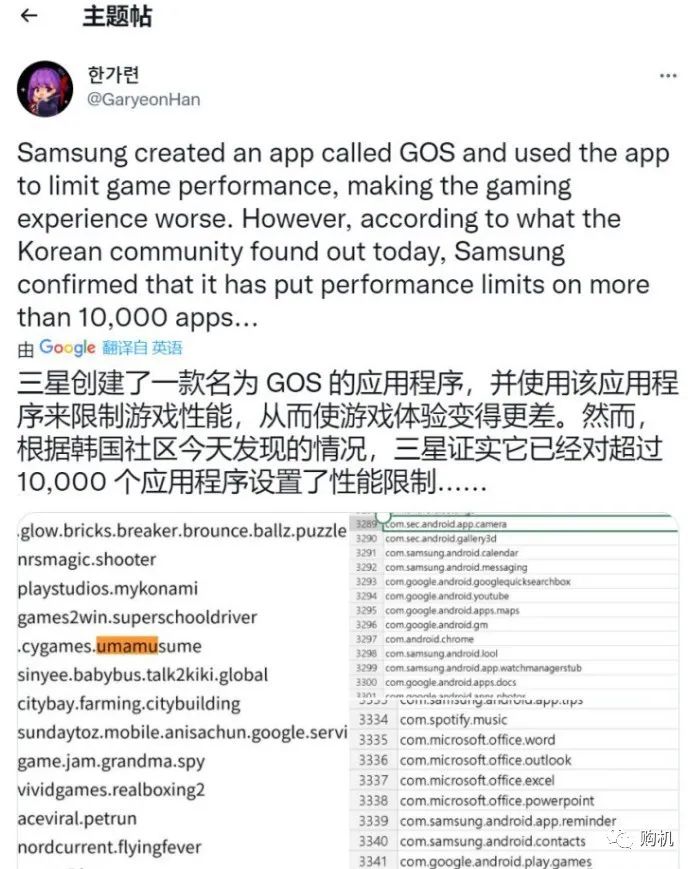
Task: Open the bottom-right spreadsheet image
Action: click(514, 784)
